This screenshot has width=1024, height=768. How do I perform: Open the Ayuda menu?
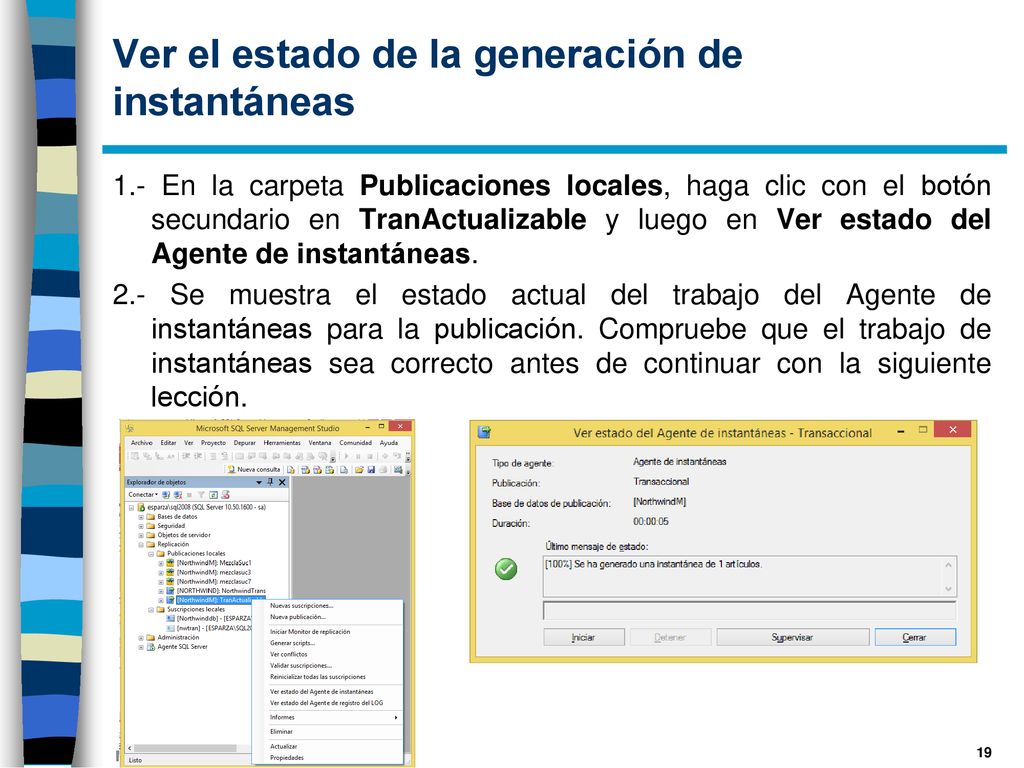click(389, 443)
